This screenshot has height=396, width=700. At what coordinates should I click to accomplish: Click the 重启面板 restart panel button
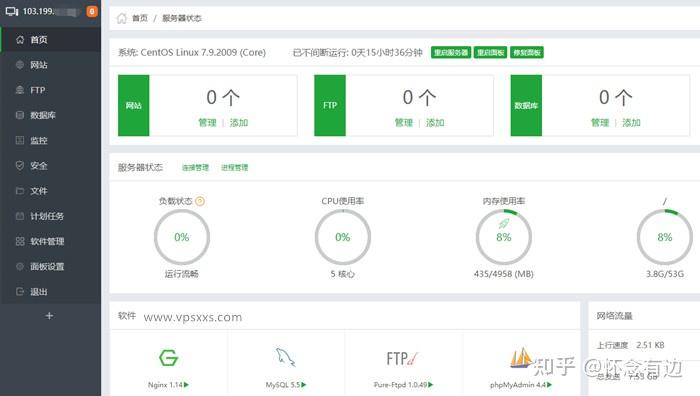tap(490, 53)
